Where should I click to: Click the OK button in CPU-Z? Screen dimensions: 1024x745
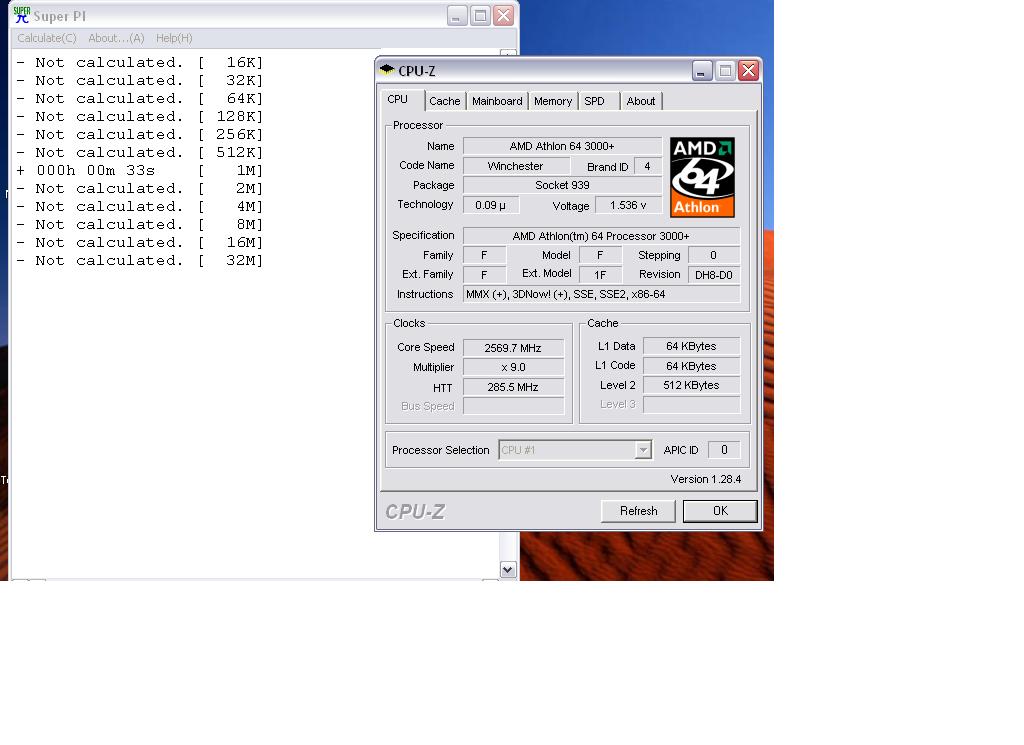pyautogui.click(x=720, y=511)
